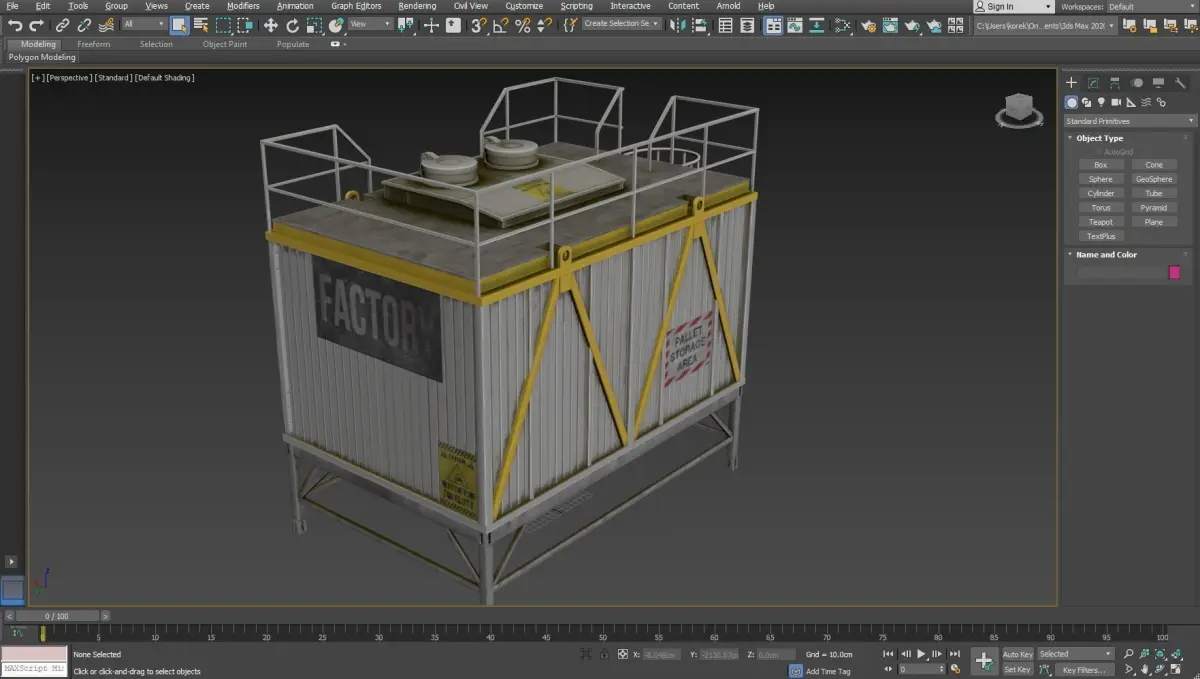Click the Key Filters button

point(1086,670)
